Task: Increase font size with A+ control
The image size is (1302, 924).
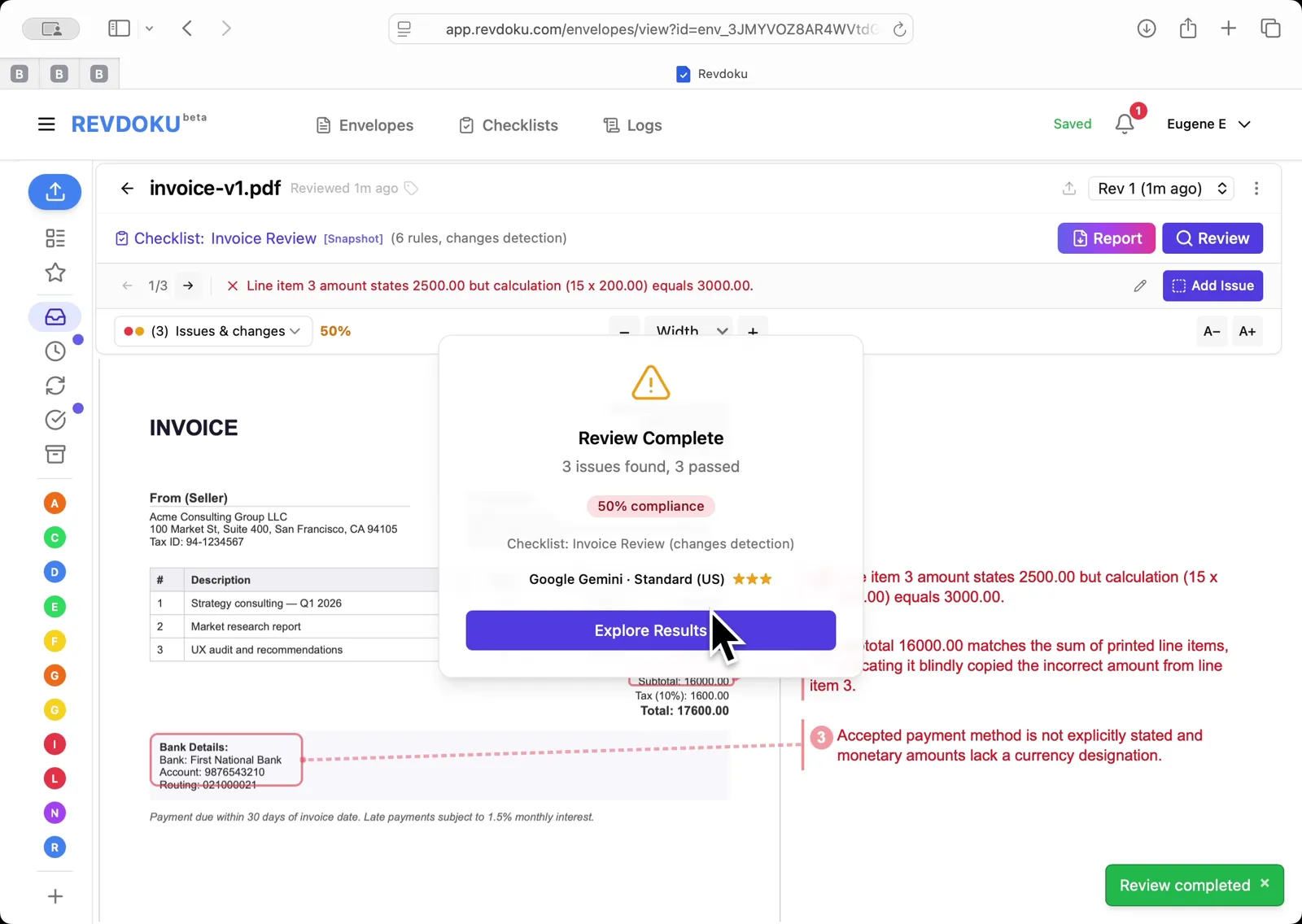Action: coord(1247,331)
